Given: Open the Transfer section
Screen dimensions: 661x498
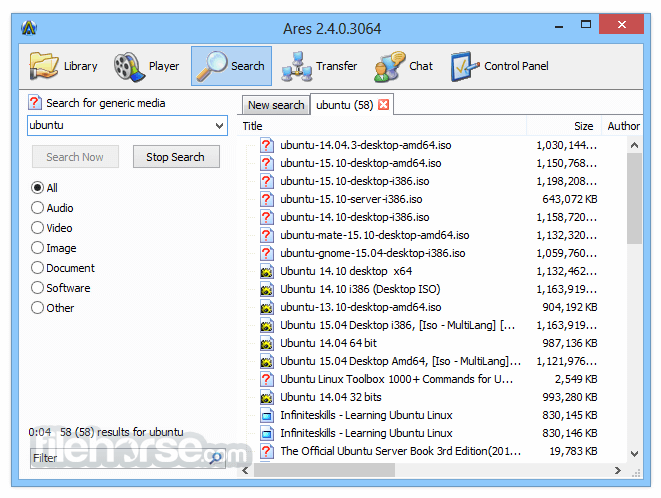Looking at the screenshot, I should pos(320,66).
